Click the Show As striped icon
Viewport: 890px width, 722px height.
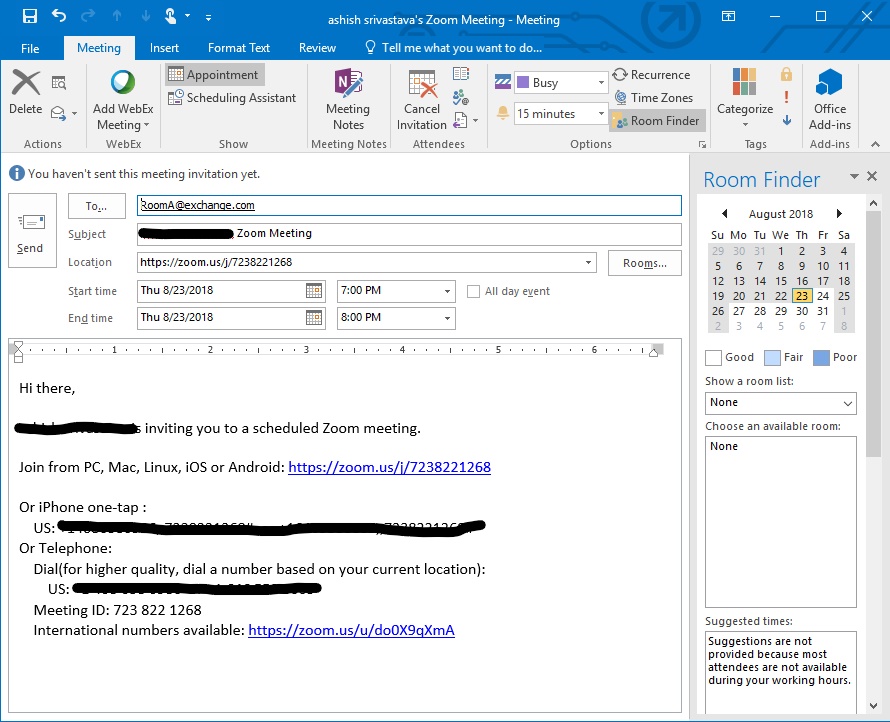[503, 82]
